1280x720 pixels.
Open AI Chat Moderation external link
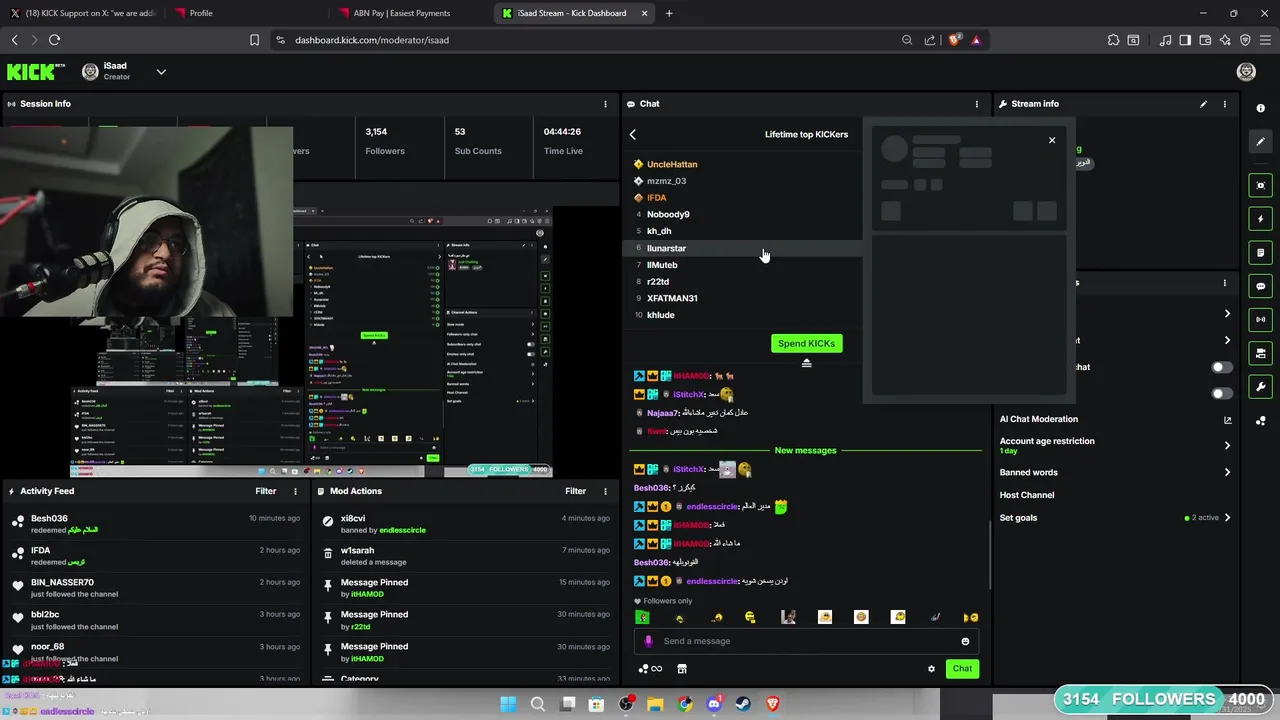coord(1227,420)
